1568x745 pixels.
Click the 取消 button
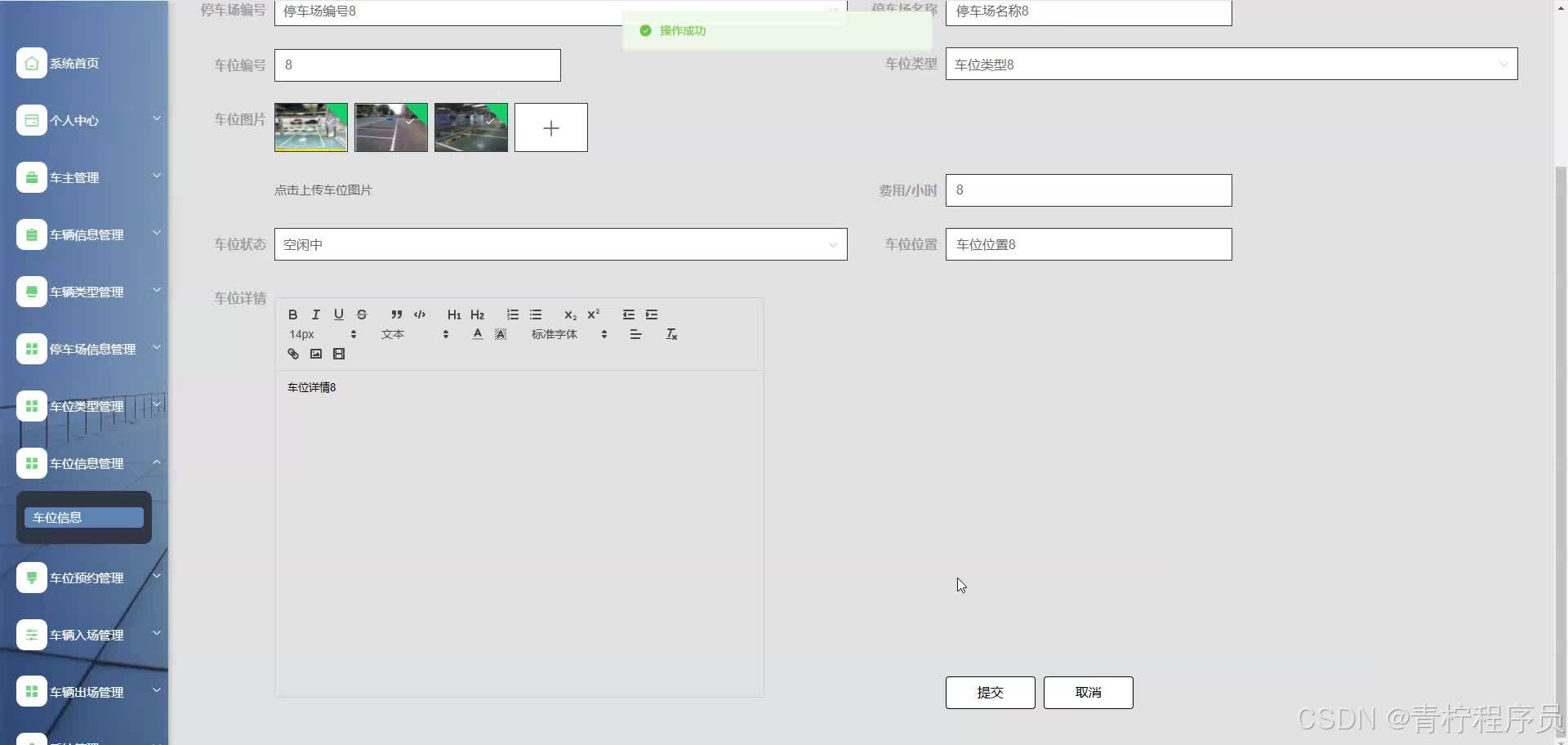pos(1088,692)
